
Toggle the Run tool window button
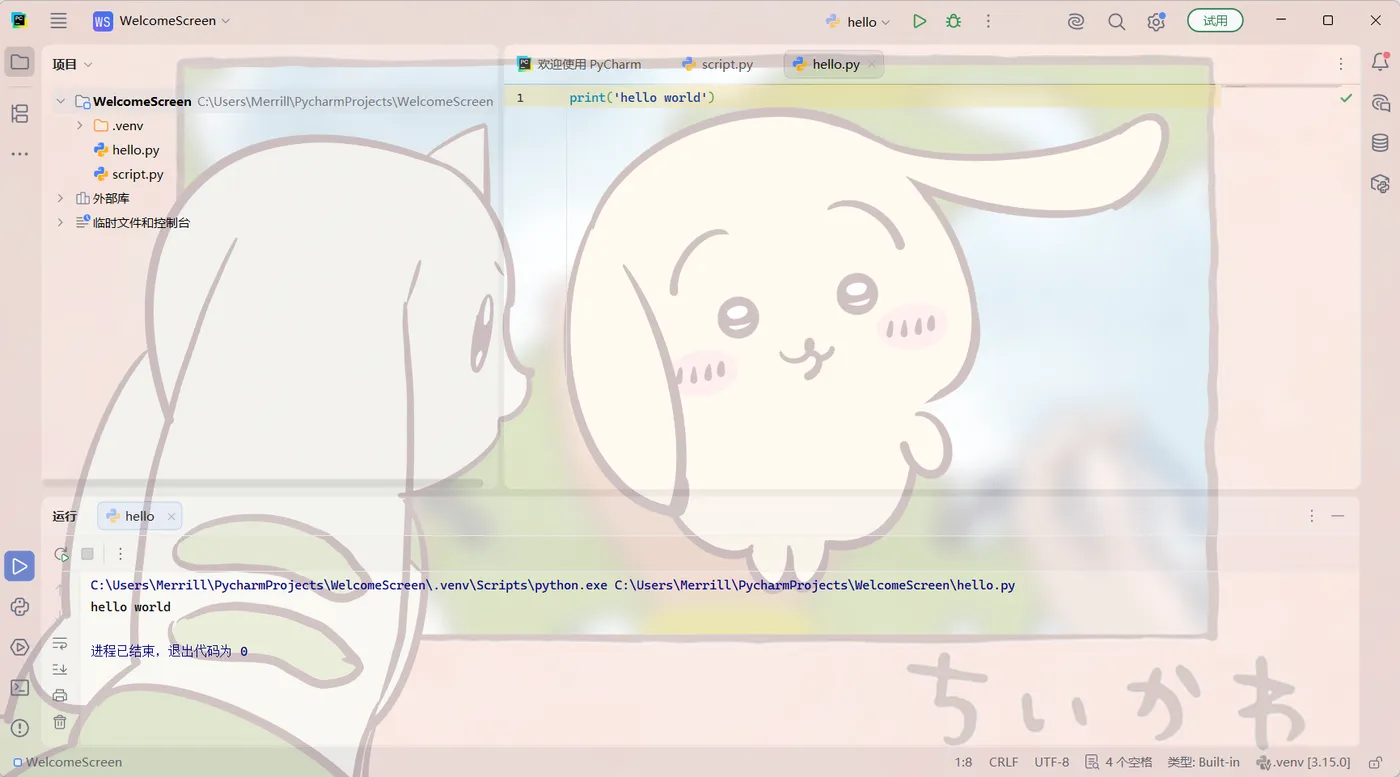19,566
